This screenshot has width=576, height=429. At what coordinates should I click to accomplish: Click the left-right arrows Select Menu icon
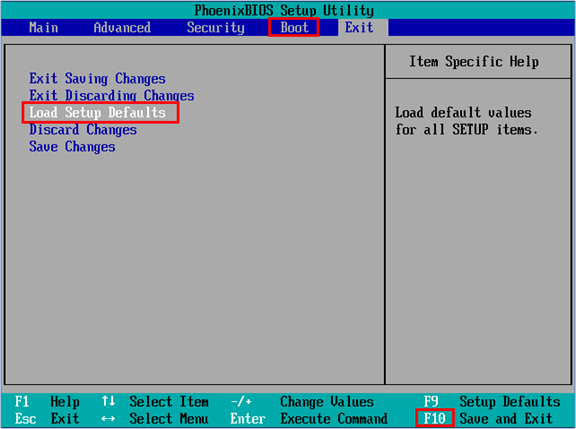(x=108, y=419)
